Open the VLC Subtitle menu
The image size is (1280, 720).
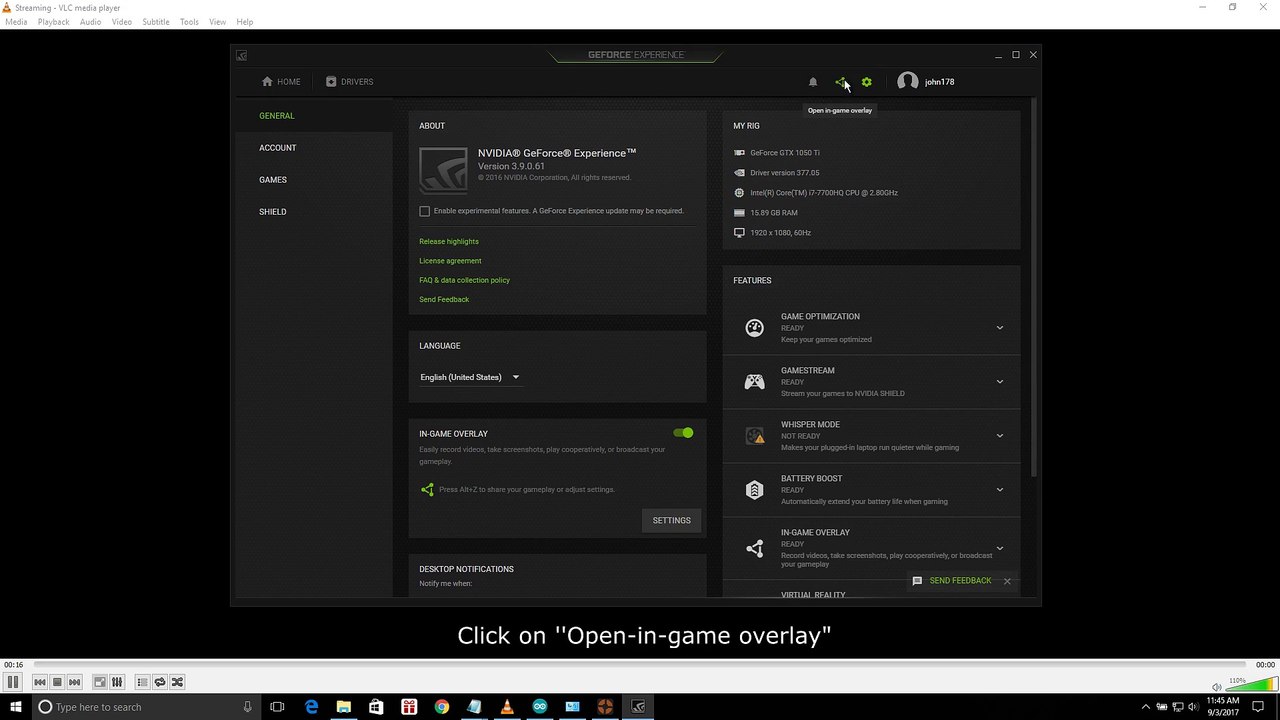tap(156, 21)
